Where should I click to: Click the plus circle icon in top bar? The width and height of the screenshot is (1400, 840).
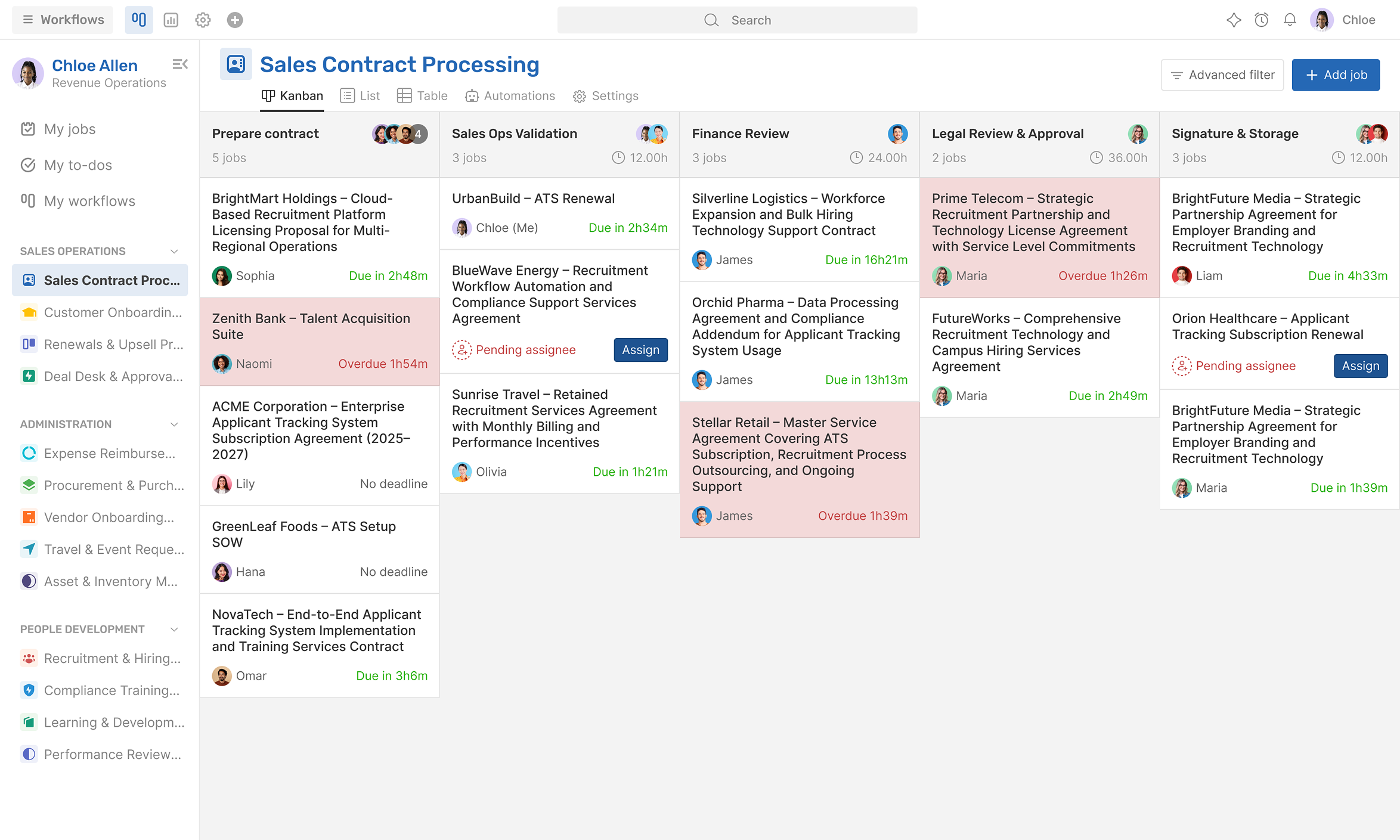tap(235, 20)
